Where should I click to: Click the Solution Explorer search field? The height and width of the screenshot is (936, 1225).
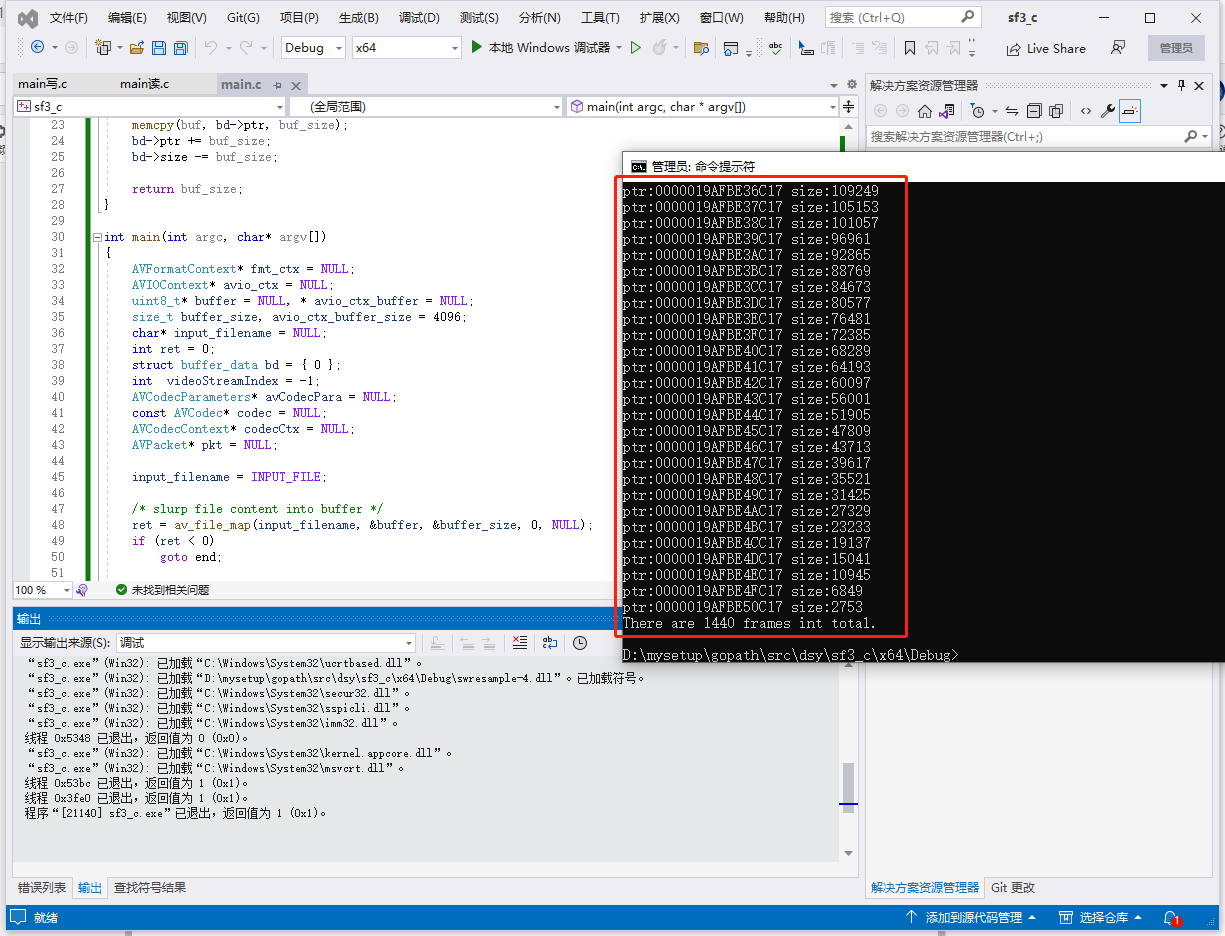pos(1038,136)
